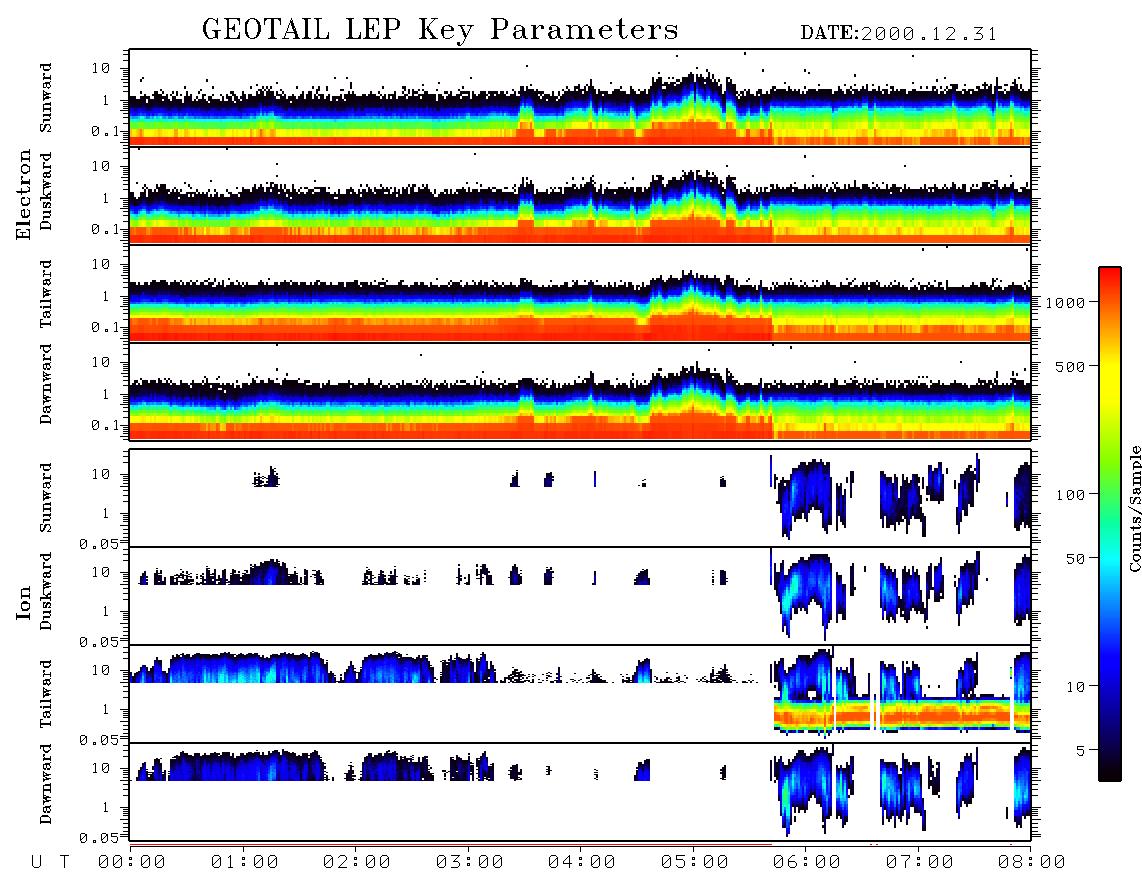Viewport: 1142px width, 880px height.
Task: Click the 04:00 time tick label
Action: (582, 863)
